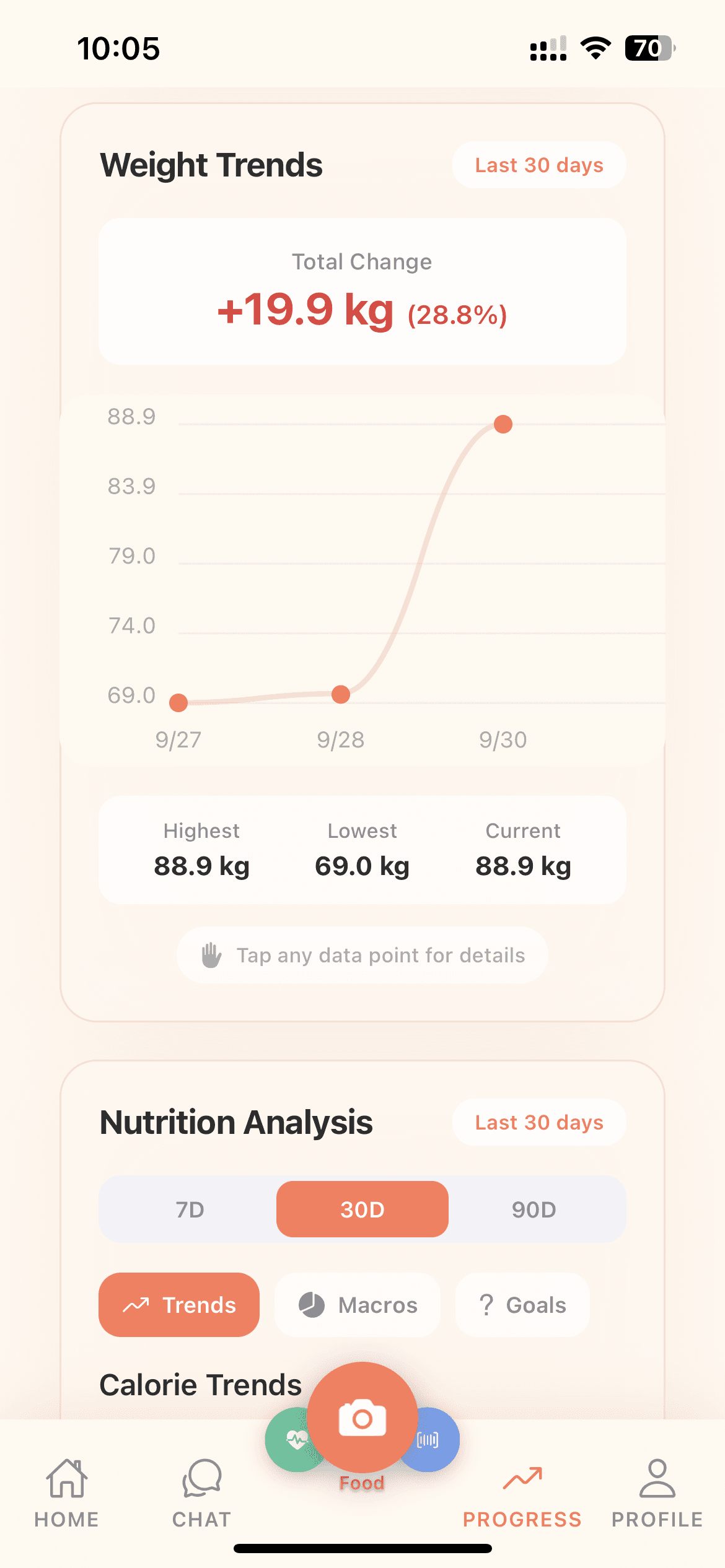Open the green health heartbeat icon
Image resolution: width=725 pixels, height=1568 pixels.
coord(290,1440)
